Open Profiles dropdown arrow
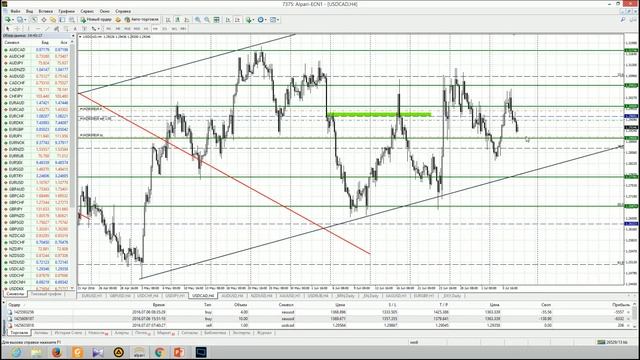Screen dimensions: 640x360 [25, 20]
